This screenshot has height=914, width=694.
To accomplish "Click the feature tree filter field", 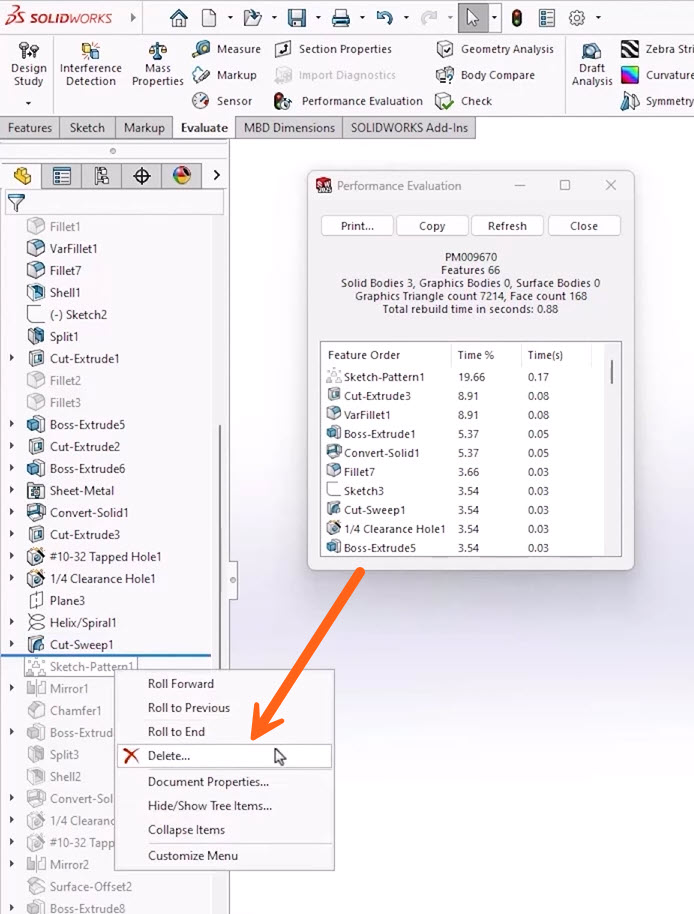I will point(125,203).
